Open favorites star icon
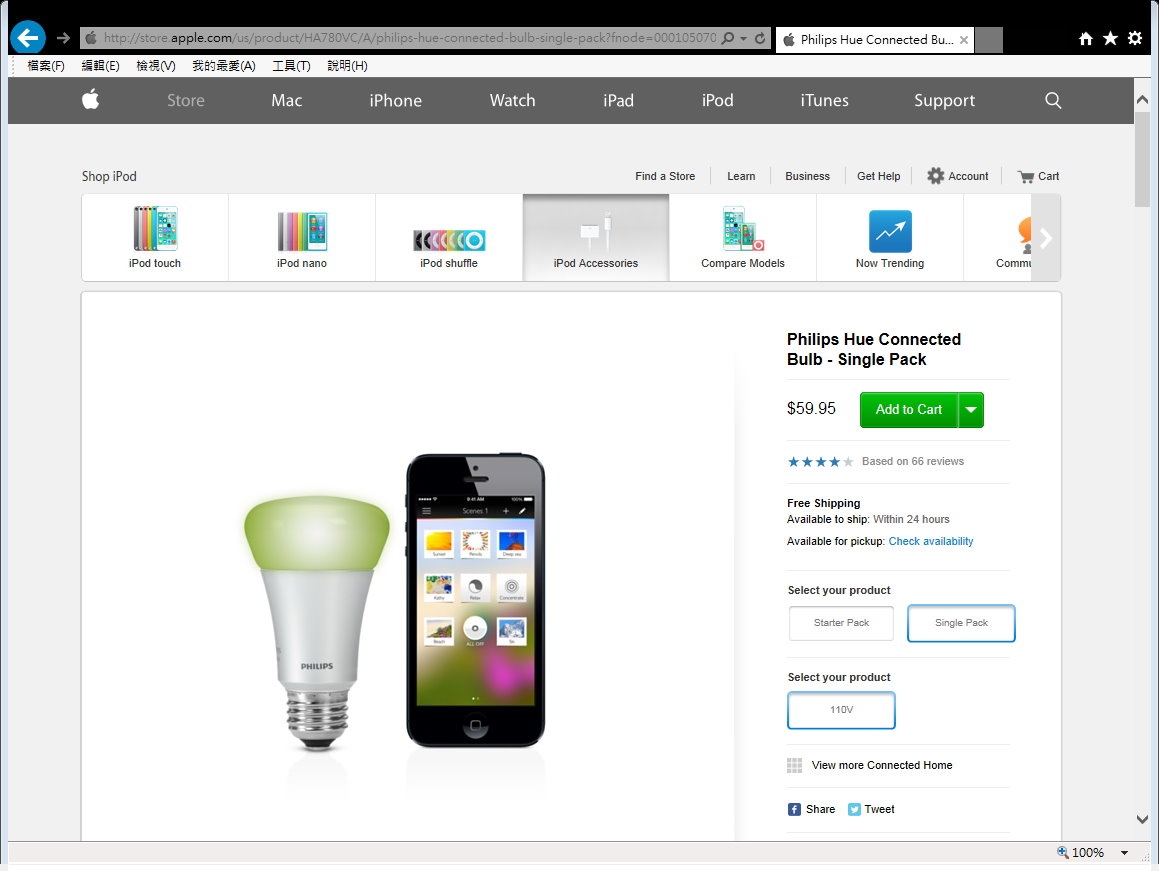 pyautogui.click(x=1110, y=38)
